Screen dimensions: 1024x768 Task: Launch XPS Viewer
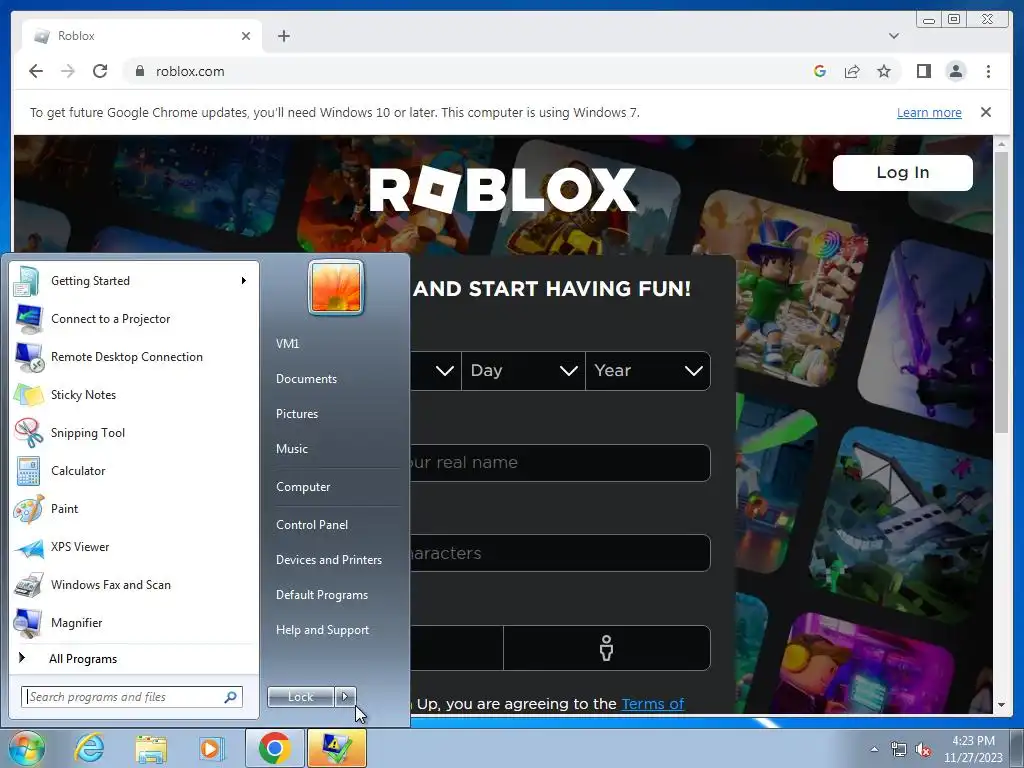coord(134,547)
